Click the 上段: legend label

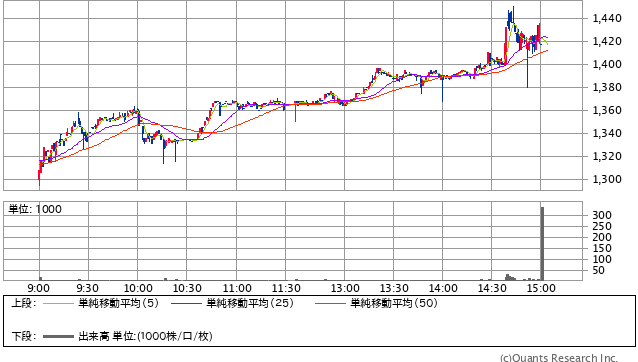pos(24,303)
